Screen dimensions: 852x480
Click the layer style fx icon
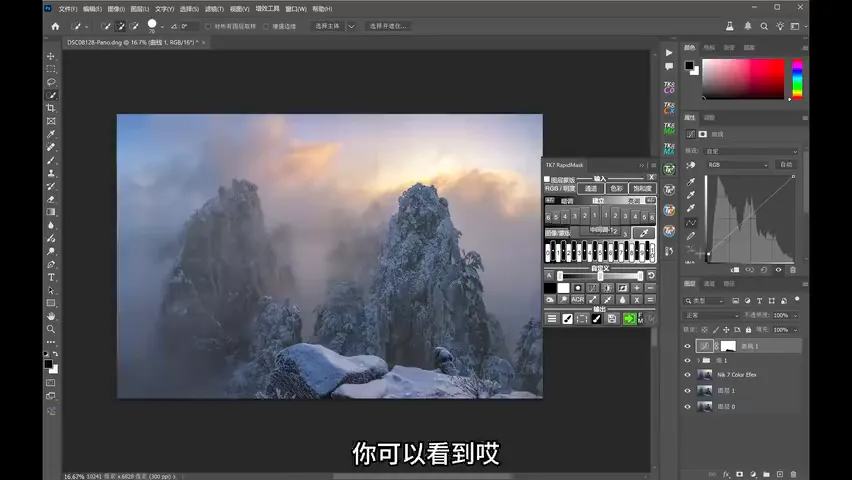[726, 474]
